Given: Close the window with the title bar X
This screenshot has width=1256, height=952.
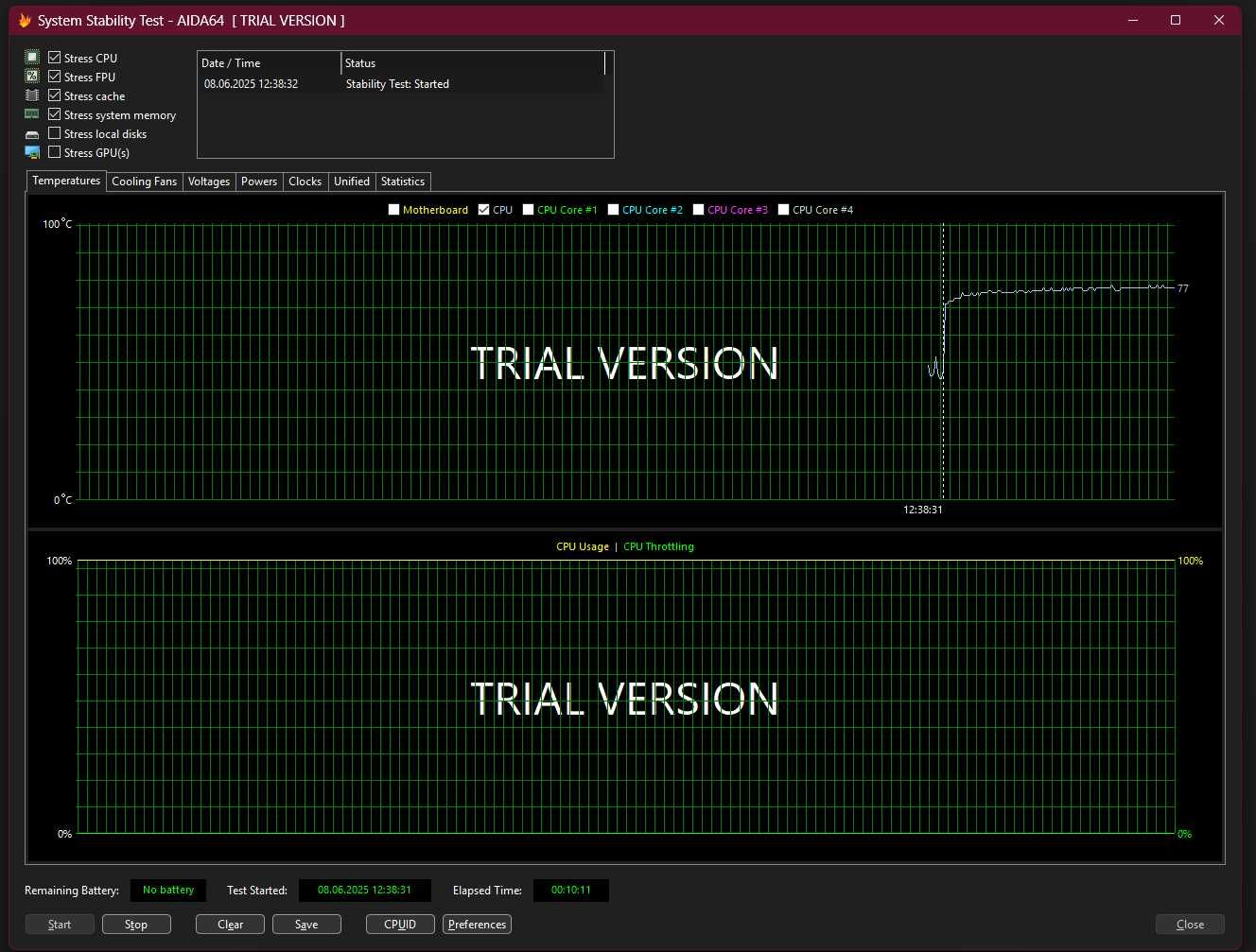Looking at the screenshot, I should tap(1219, 20).
